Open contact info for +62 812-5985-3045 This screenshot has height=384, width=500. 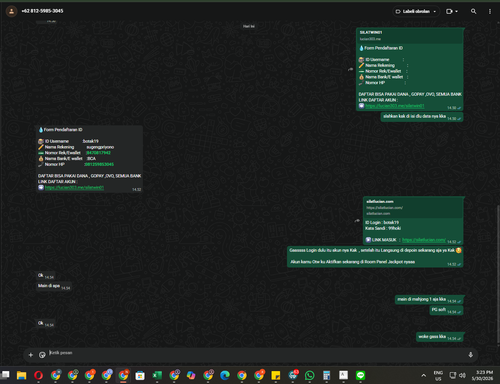coord(42,11)
